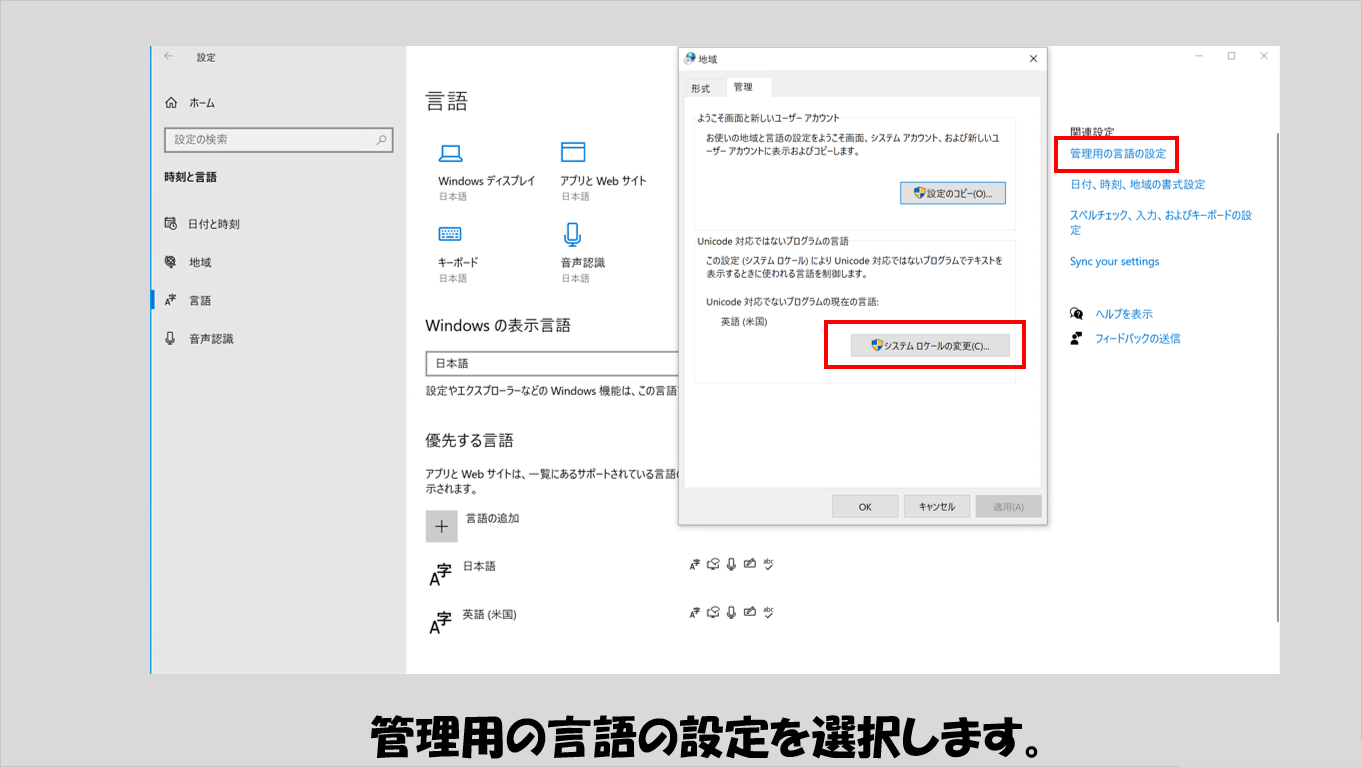The height and width of the screenshot is (767, 1362).
Task: Click システム ロケールの変更 button
Action: click(x=929, y=346)
